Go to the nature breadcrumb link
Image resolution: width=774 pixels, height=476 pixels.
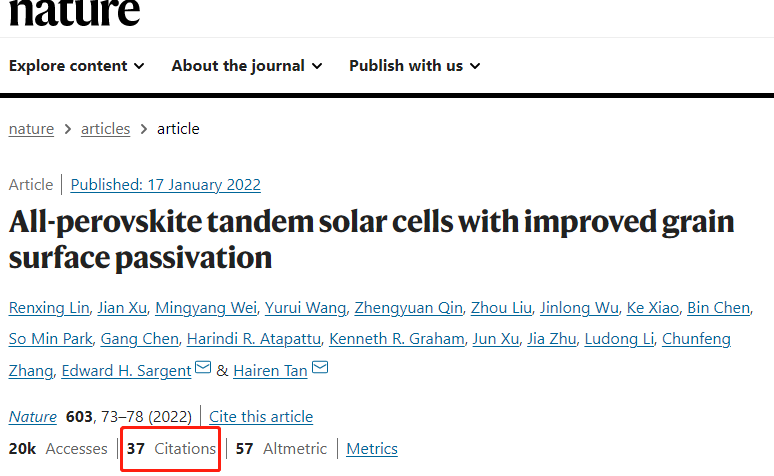(x=31, y=129)
